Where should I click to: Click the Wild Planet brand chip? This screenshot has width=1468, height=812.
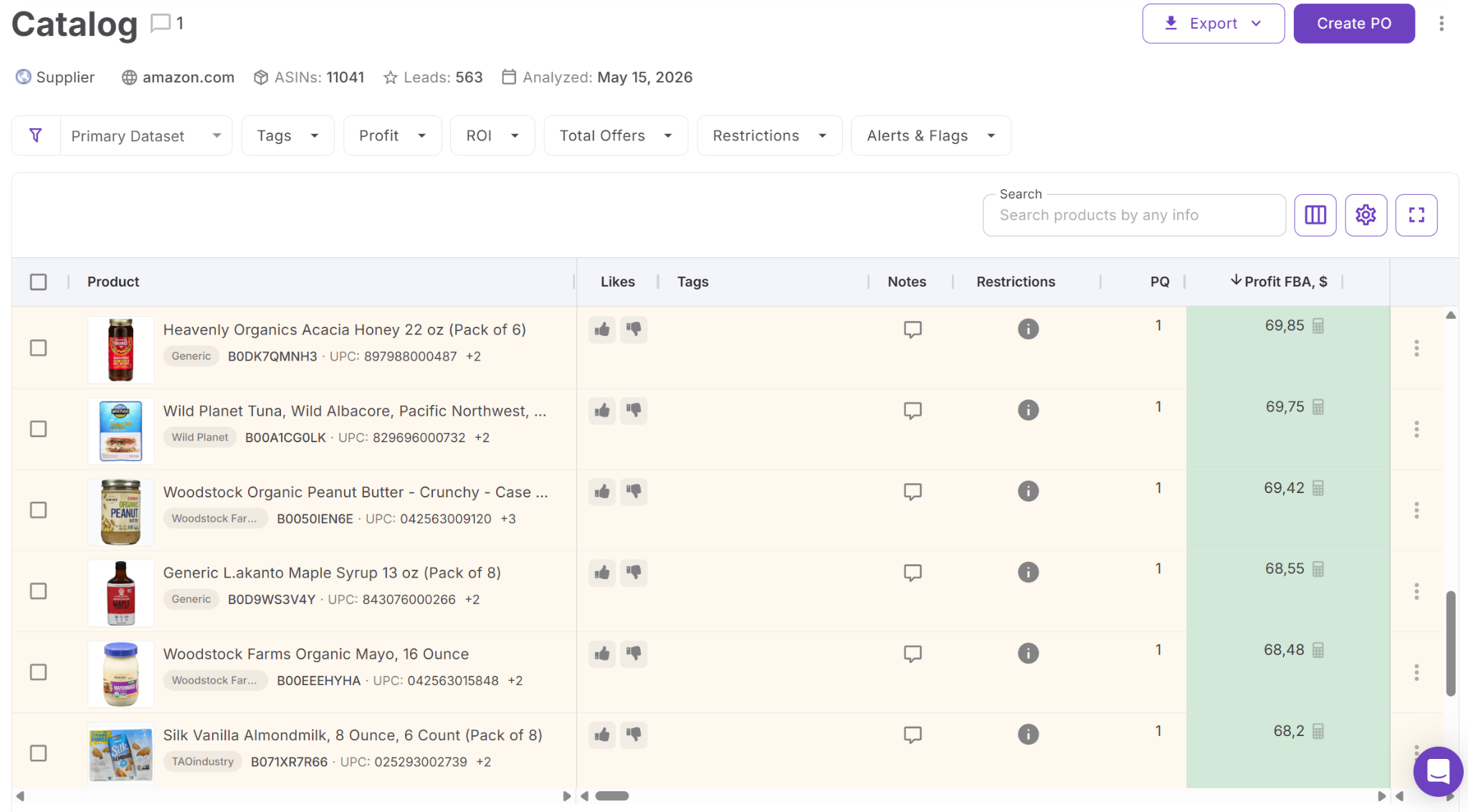click(200, 437)
